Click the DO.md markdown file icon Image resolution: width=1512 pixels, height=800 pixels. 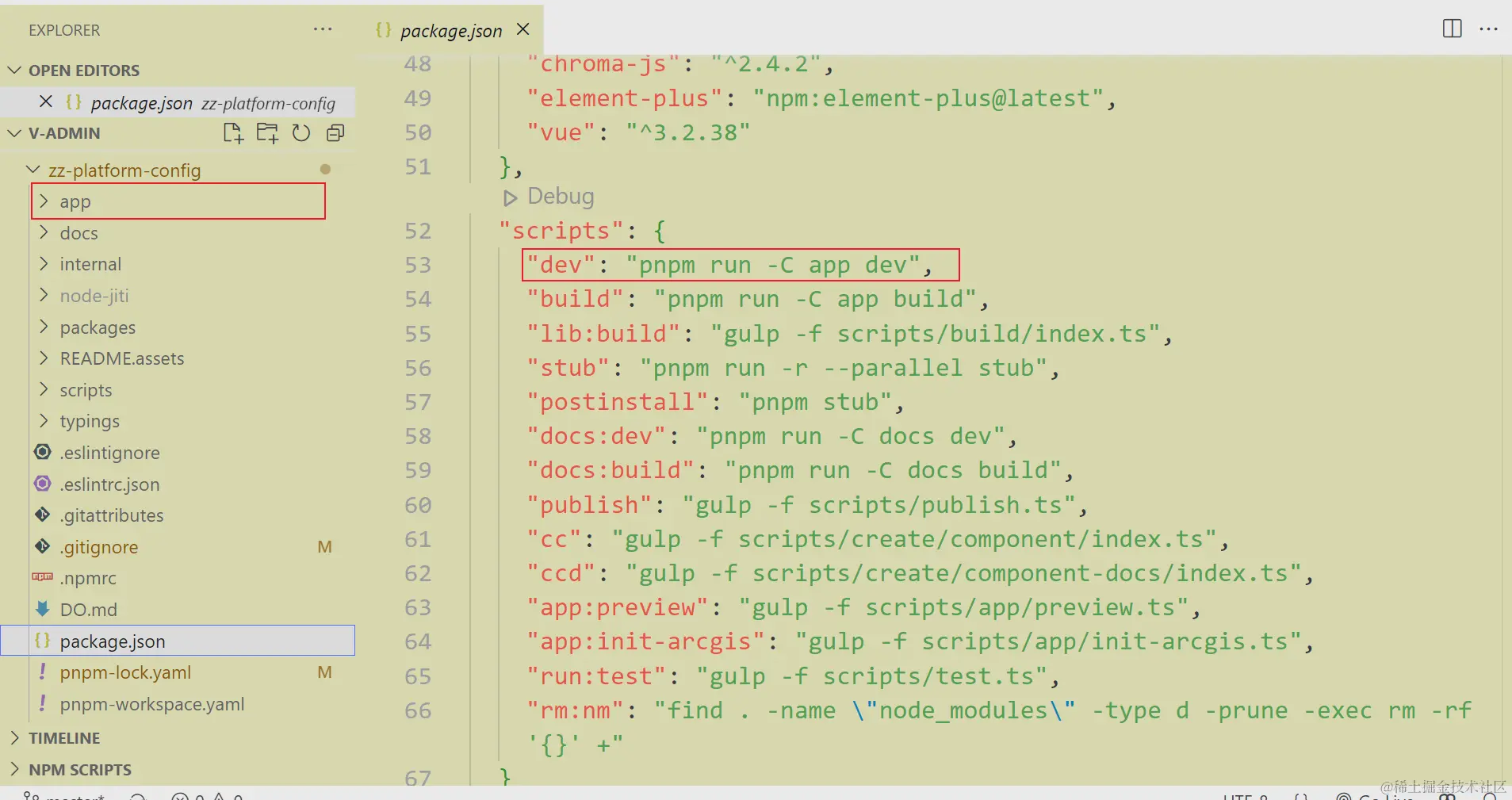[43, 609]
